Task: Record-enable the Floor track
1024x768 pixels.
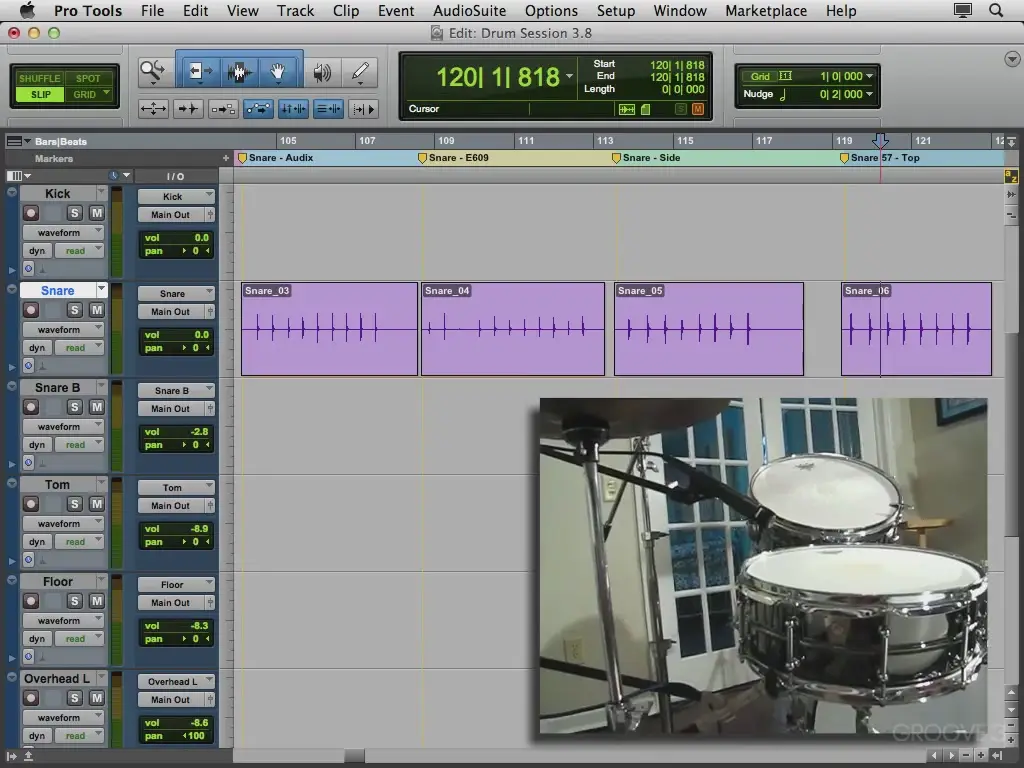Action: point(31,601)
